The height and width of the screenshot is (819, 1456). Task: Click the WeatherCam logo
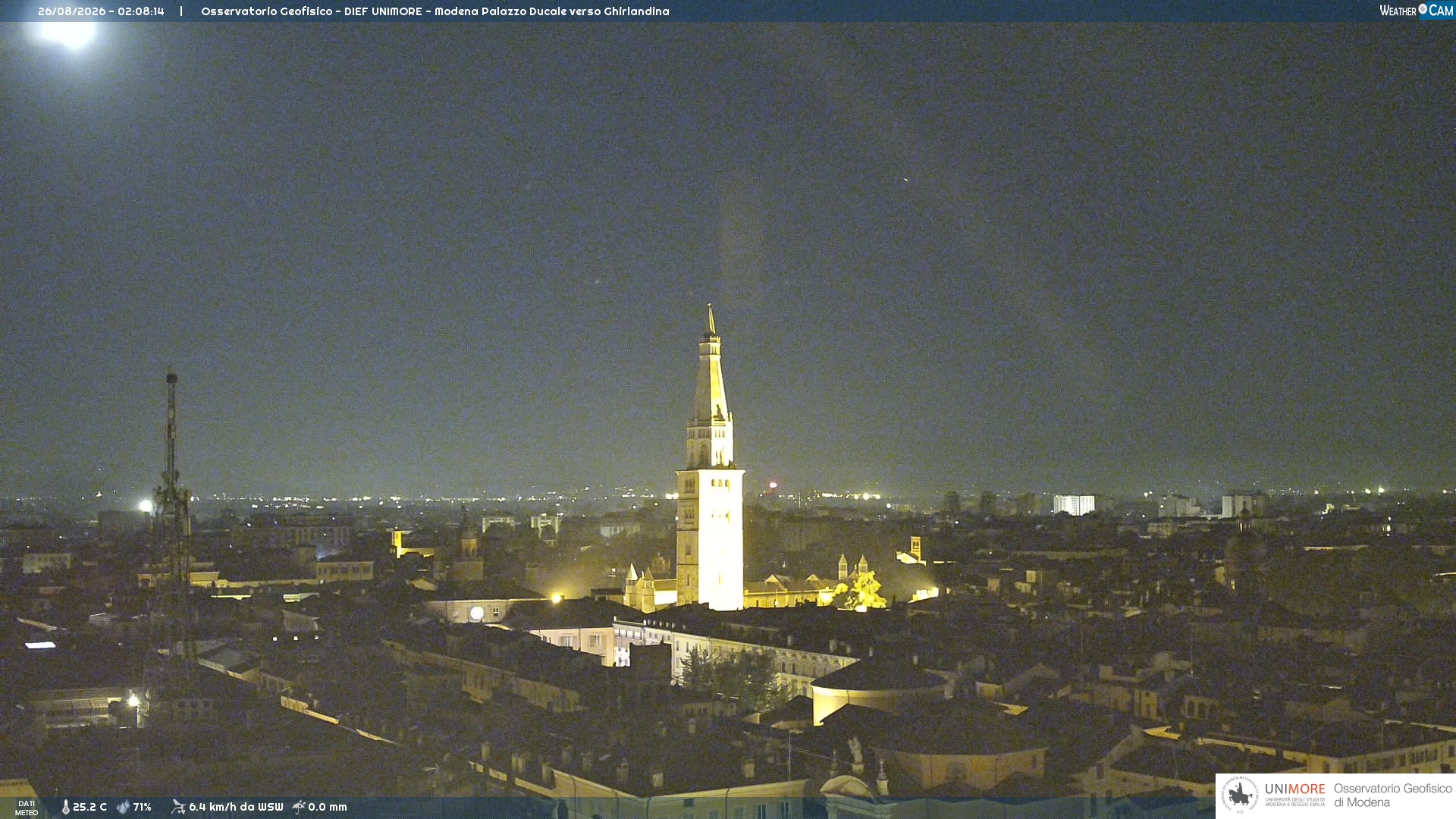1417,11
